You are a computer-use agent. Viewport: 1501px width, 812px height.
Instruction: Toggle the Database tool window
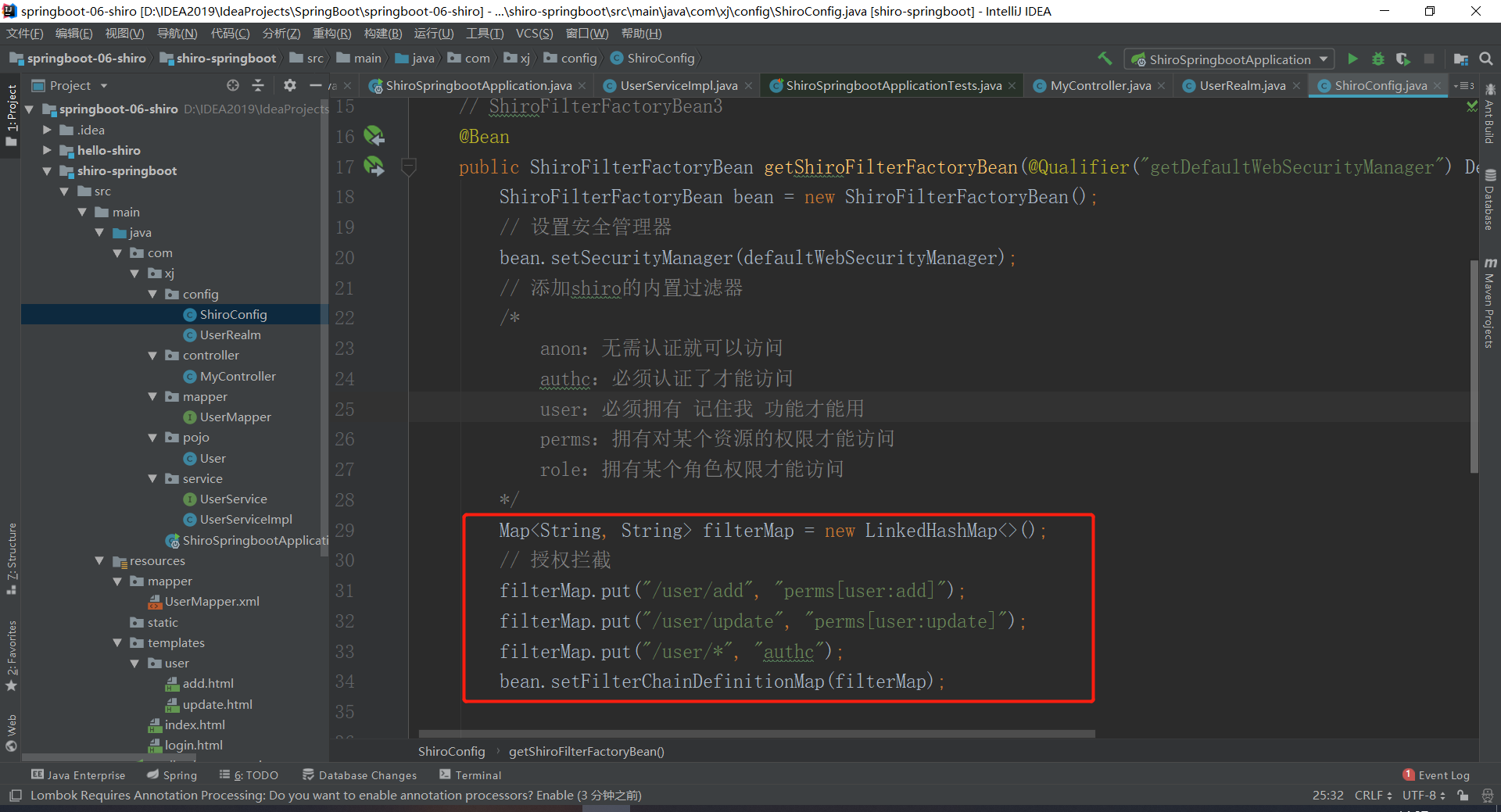[1490, 201]
